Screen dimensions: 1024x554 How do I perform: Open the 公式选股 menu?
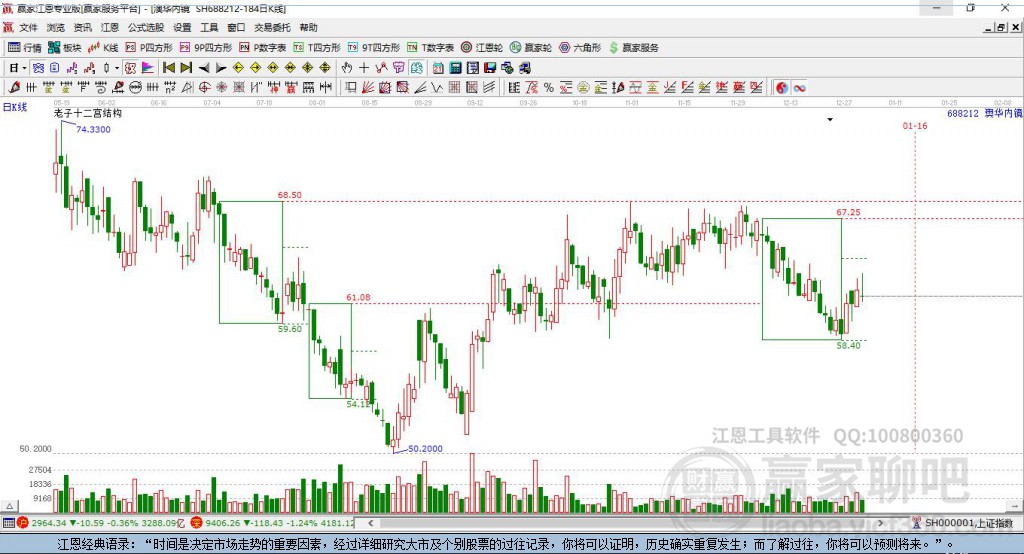pyautogui.click(x=146, y=27)
